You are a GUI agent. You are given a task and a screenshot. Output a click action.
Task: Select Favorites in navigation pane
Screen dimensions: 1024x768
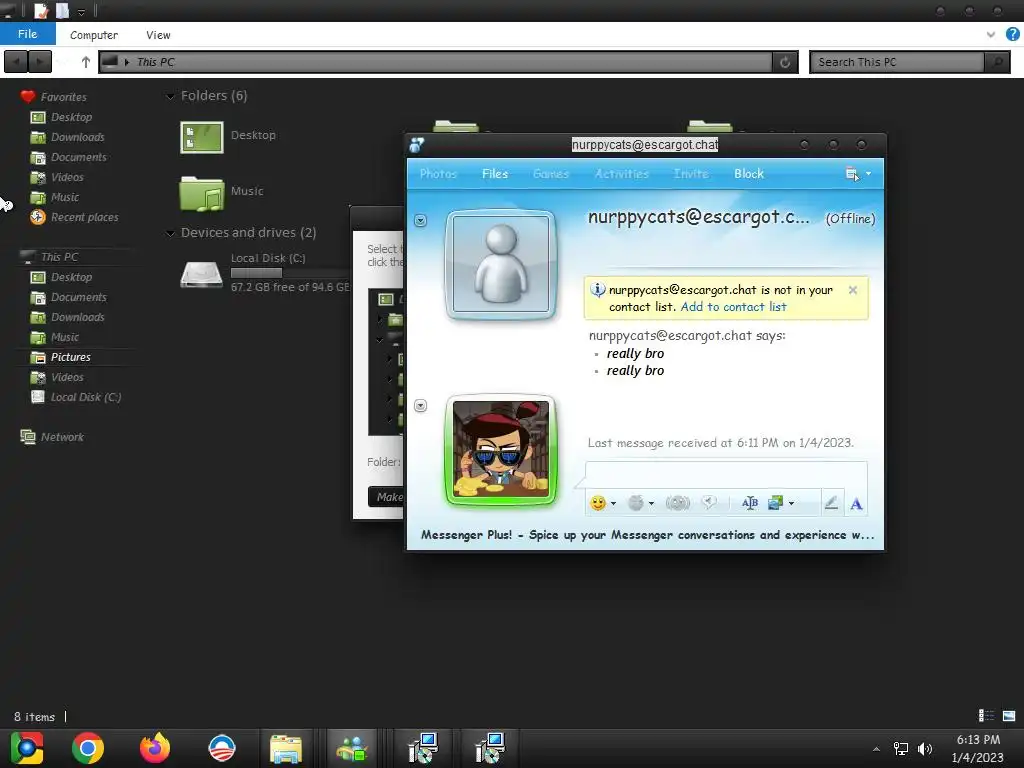[63, 97]
